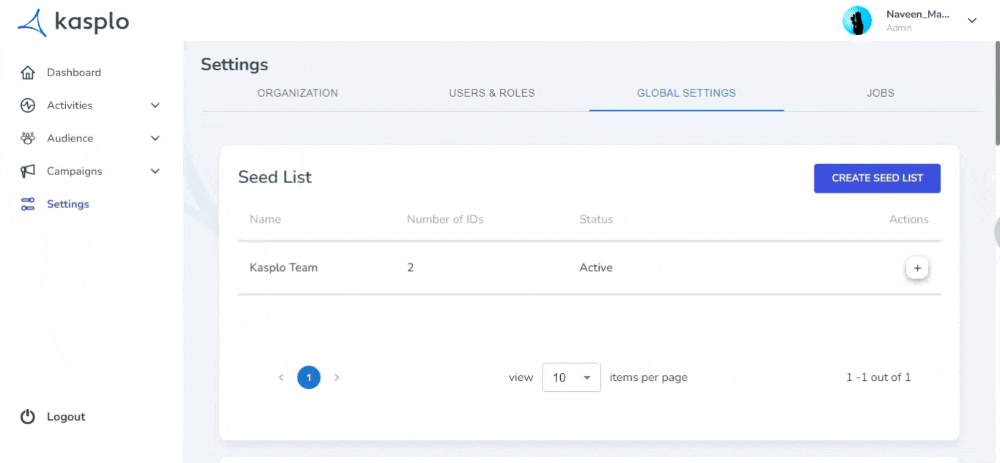Select the Global Settings tab
Screen dimensions: 1000x463
tap(686, 93)
